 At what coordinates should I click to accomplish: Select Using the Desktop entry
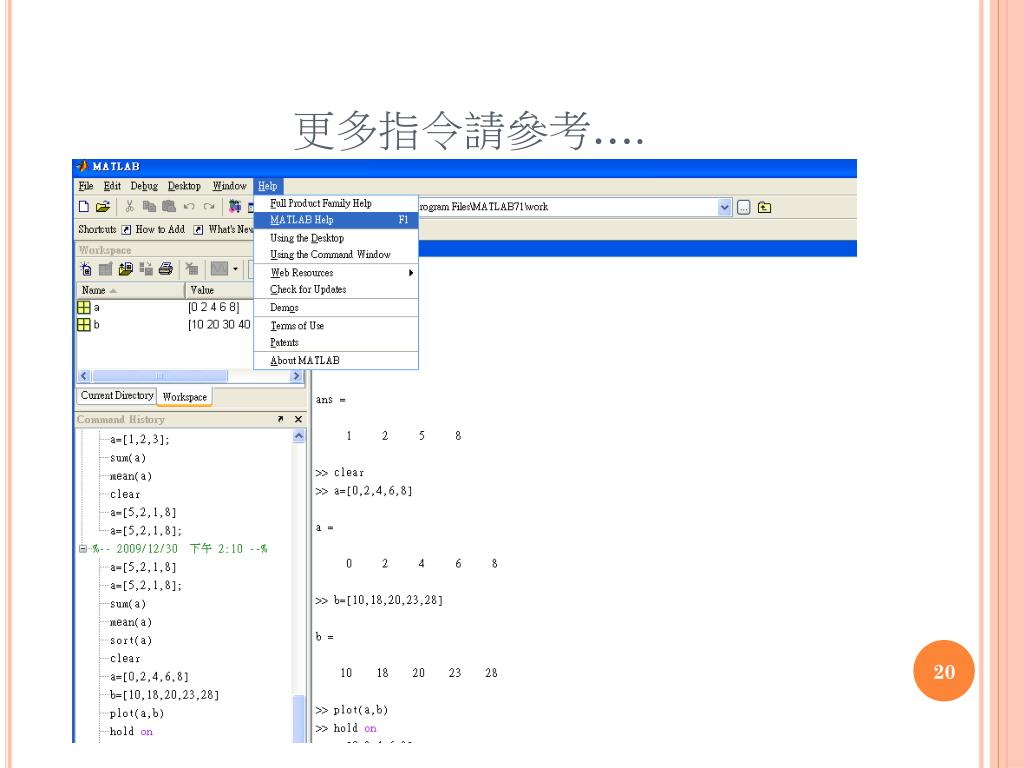[x=336, y=238]
